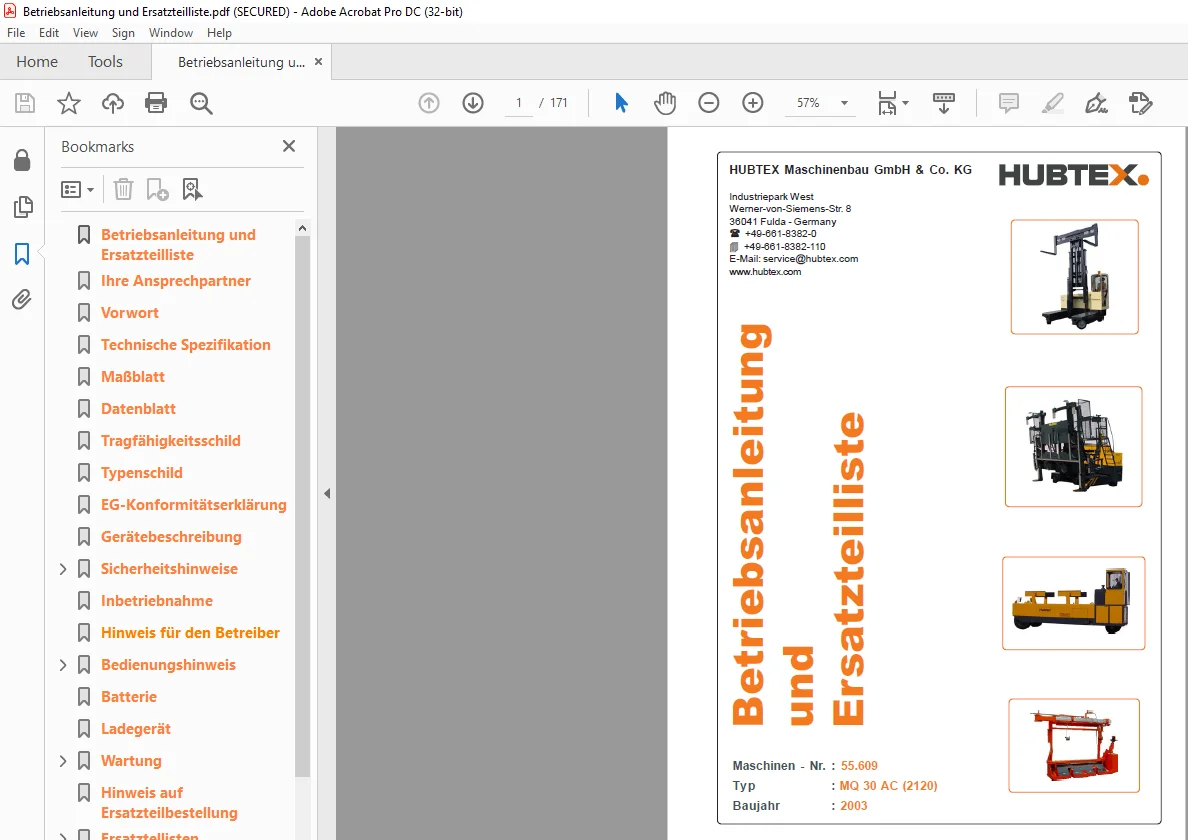Close the Bookmarks panel
The image size is (1188, 840).
point(289,146)
